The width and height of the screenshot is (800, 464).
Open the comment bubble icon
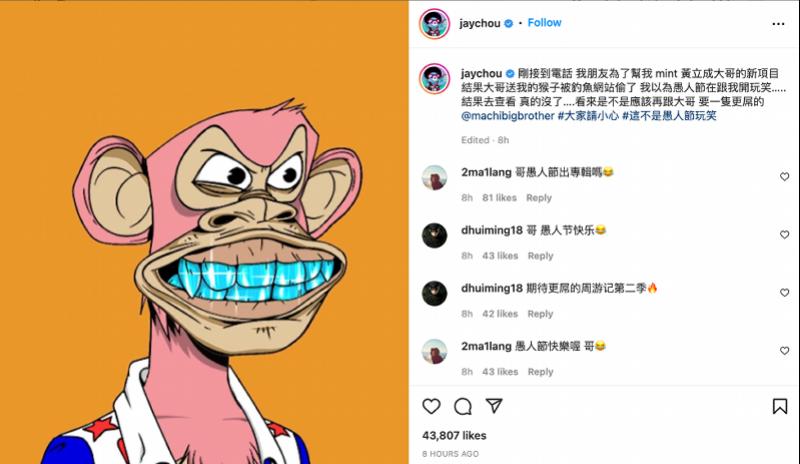[x=463, y=406]
